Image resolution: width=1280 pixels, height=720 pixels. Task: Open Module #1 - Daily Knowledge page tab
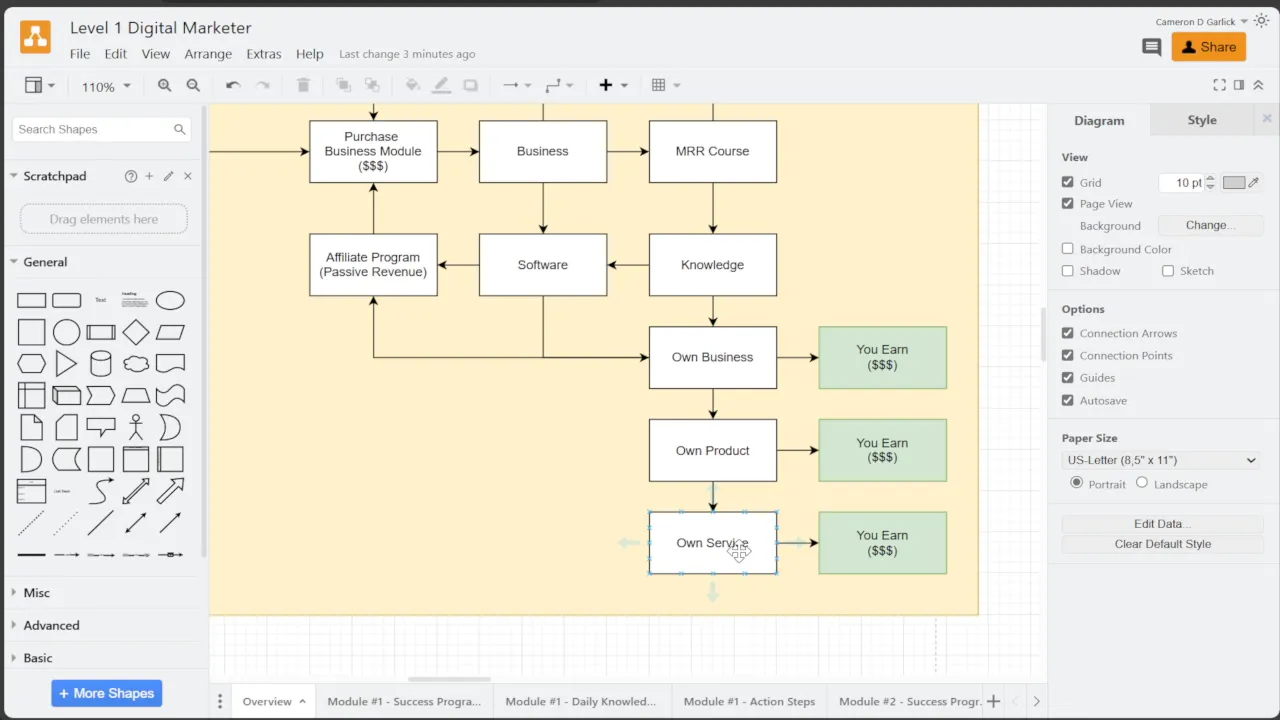(581, 701)
